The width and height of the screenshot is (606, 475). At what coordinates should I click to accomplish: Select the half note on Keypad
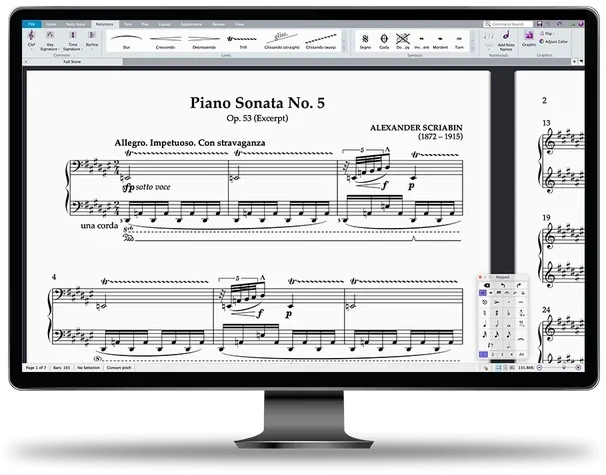(x=497, y=324)
